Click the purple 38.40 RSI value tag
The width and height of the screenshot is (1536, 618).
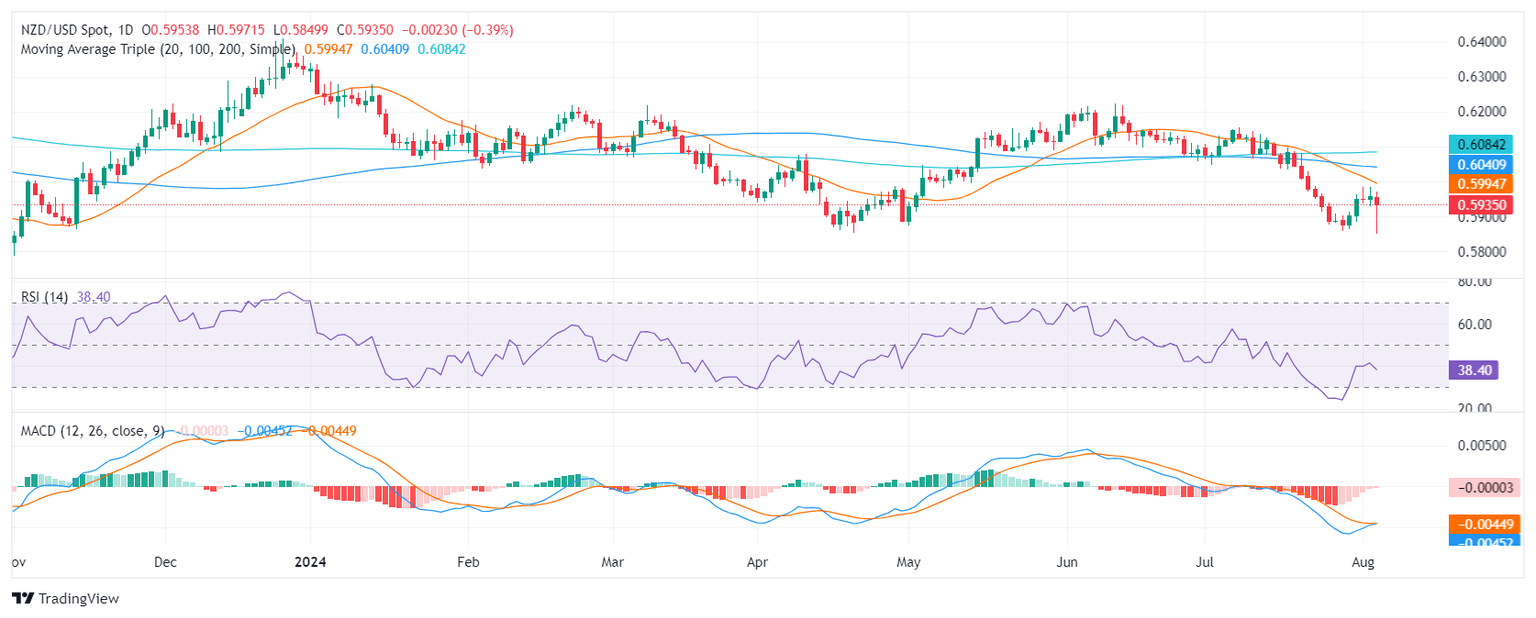(x=1483, y=371)
